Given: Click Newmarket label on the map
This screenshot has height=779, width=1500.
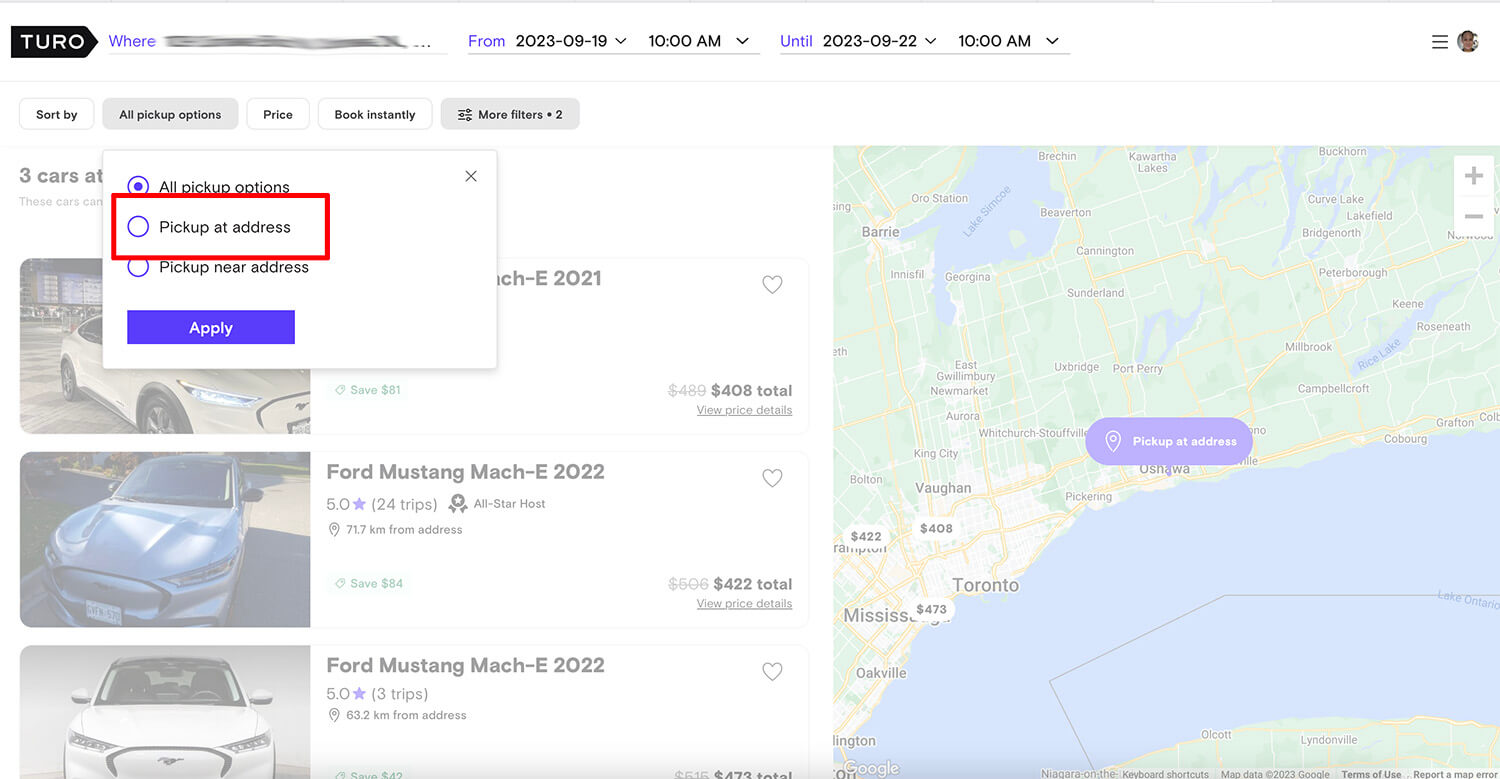Looking at the screenshot, I should tap(959, 391).
